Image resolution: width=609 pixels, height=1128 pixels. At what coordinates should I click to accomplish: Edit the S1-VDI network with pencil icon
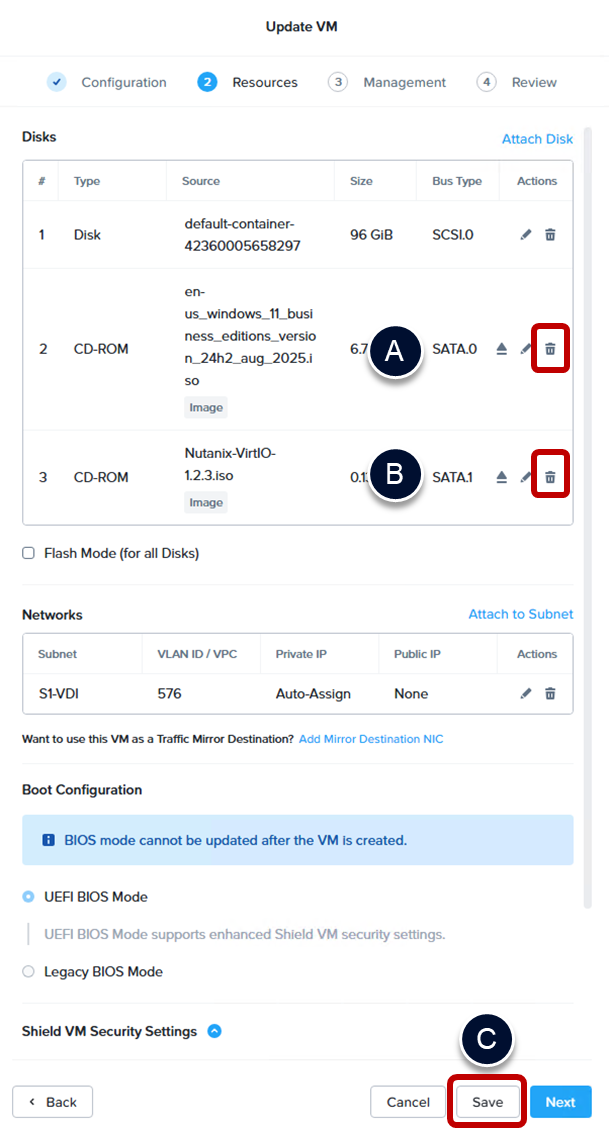(x=526, y=693)
